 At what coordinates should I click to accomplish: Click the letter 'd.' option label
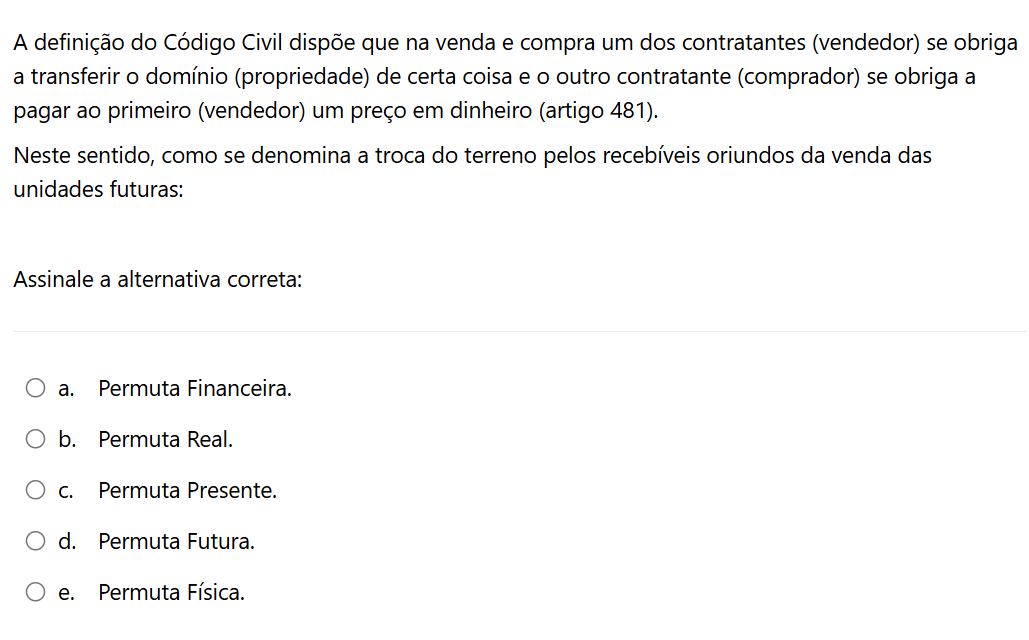pos(67,542)
